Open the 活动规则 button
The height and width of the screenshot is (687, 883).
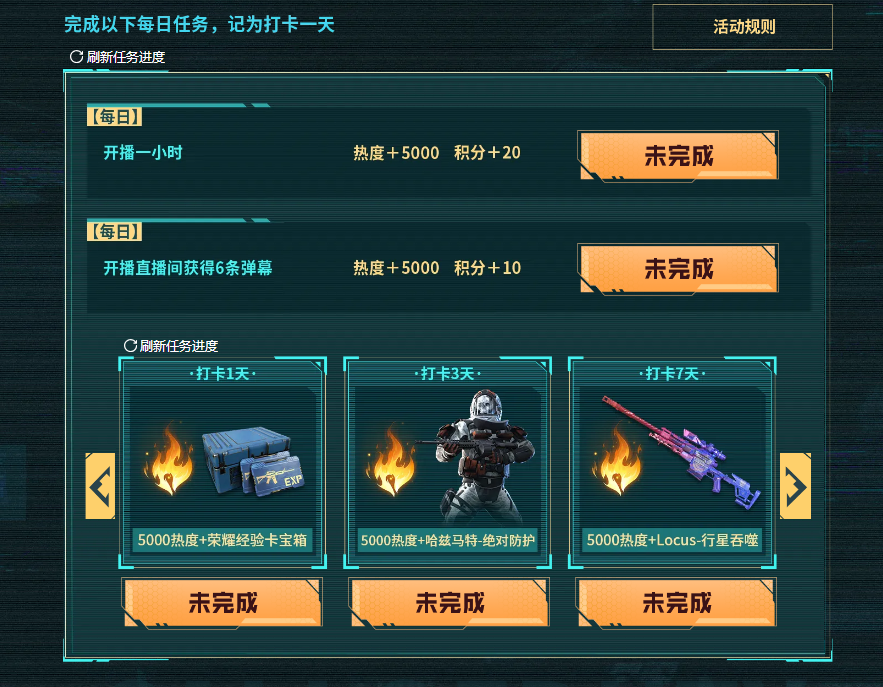[742, 27]
